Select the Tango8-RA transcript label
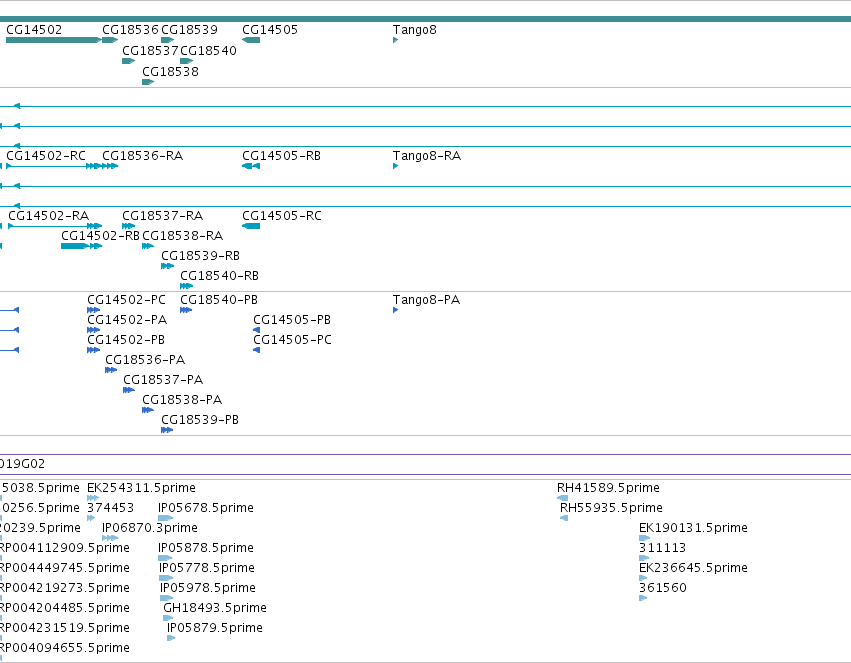 point(427,156)
